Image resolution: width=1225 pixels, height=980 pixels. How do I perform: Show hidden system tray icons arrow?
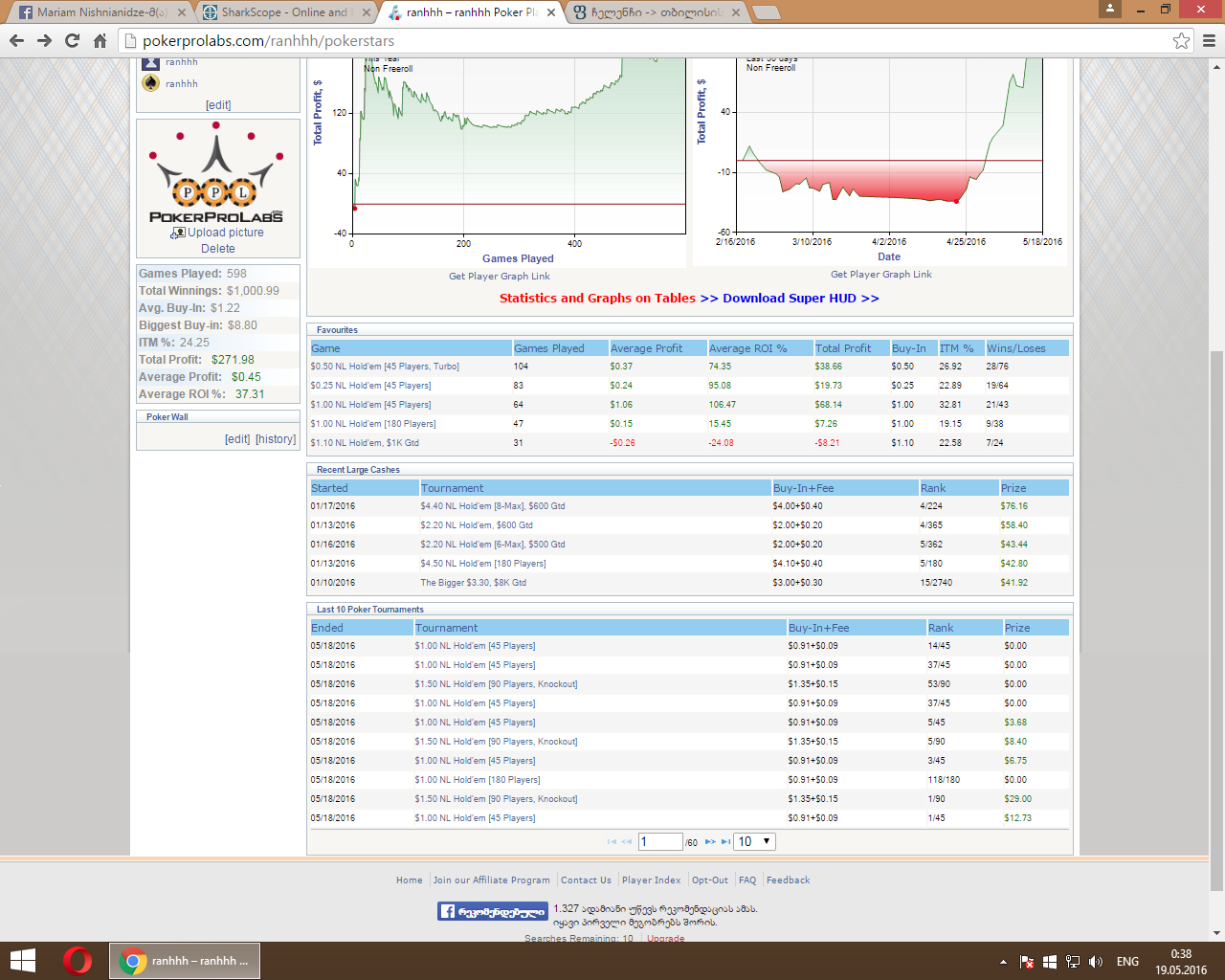click(1003, 962)
